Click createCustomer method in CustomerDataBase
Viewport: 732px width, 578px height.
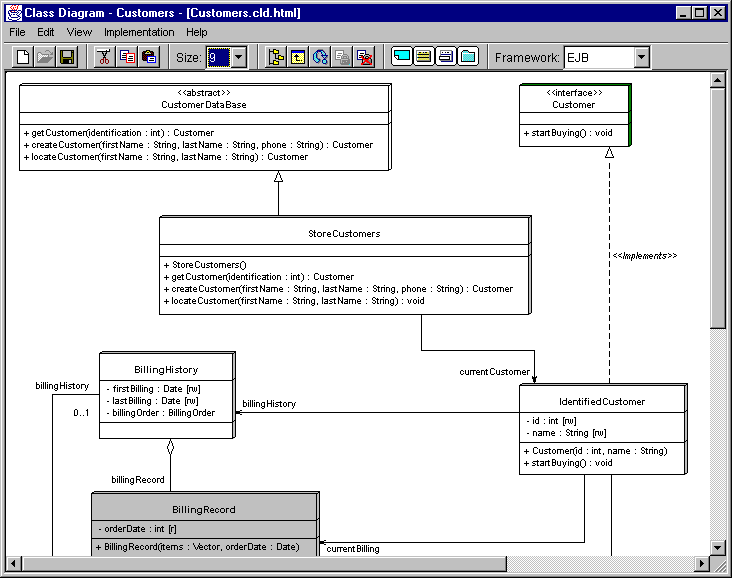pyautogui.click(x=198, y=145)
